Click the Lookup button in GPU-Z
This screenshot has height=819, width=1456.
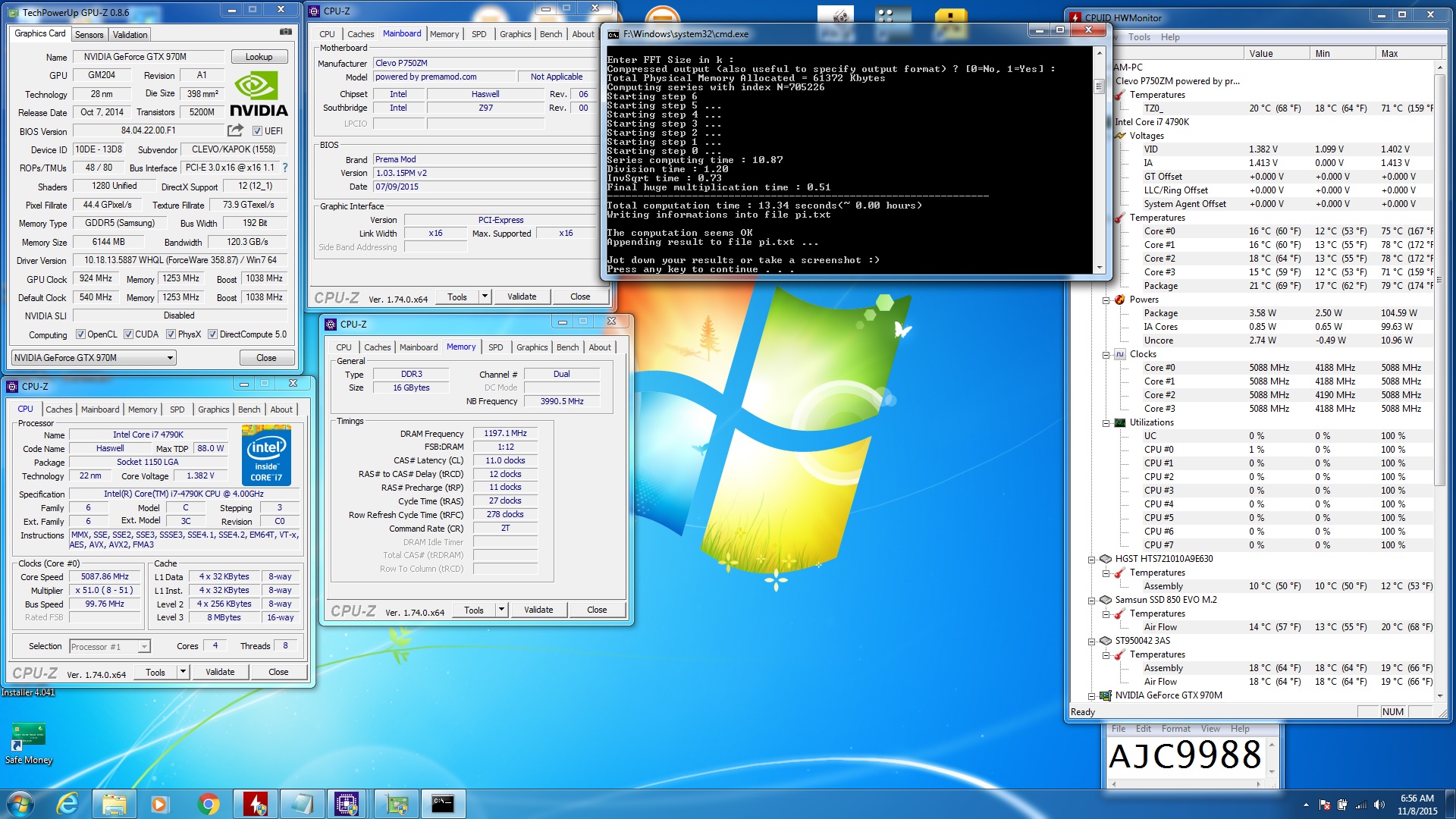pos(259,57)
